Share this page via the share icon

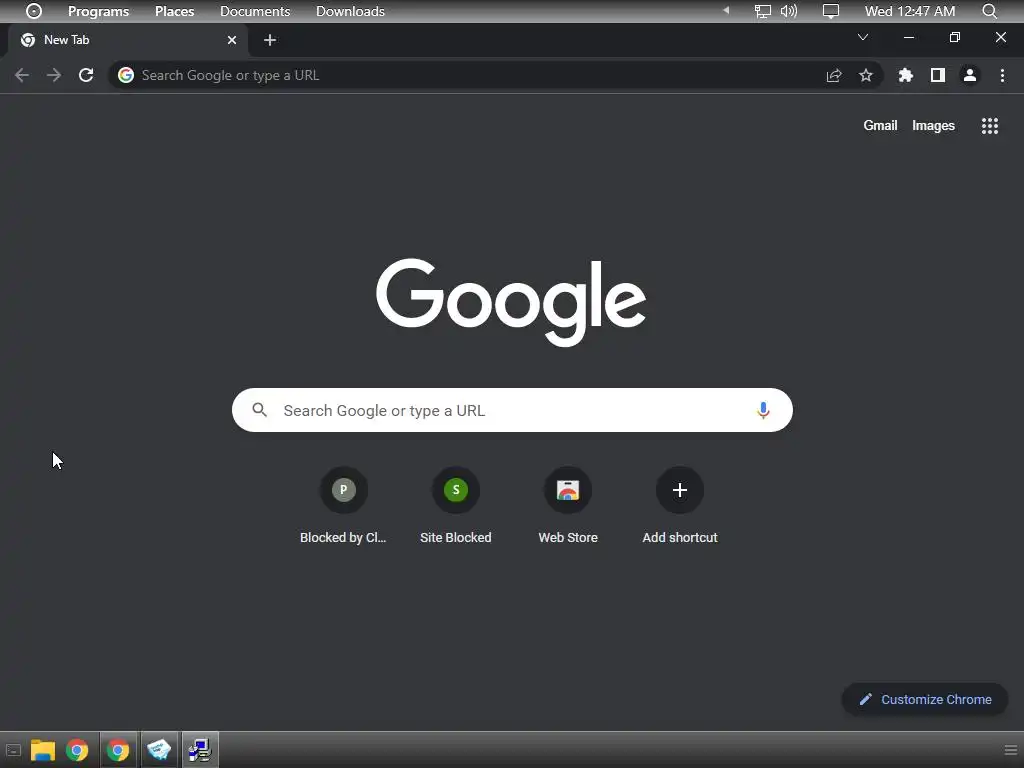pos(834,75)
